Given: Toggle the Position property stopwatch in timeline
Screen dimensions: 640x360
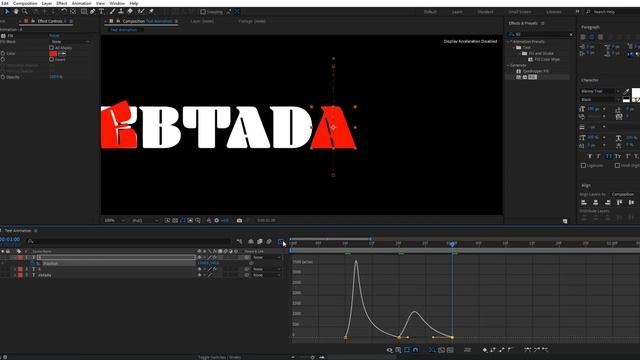Looking at the screenshot, I should tap(33, 264).
